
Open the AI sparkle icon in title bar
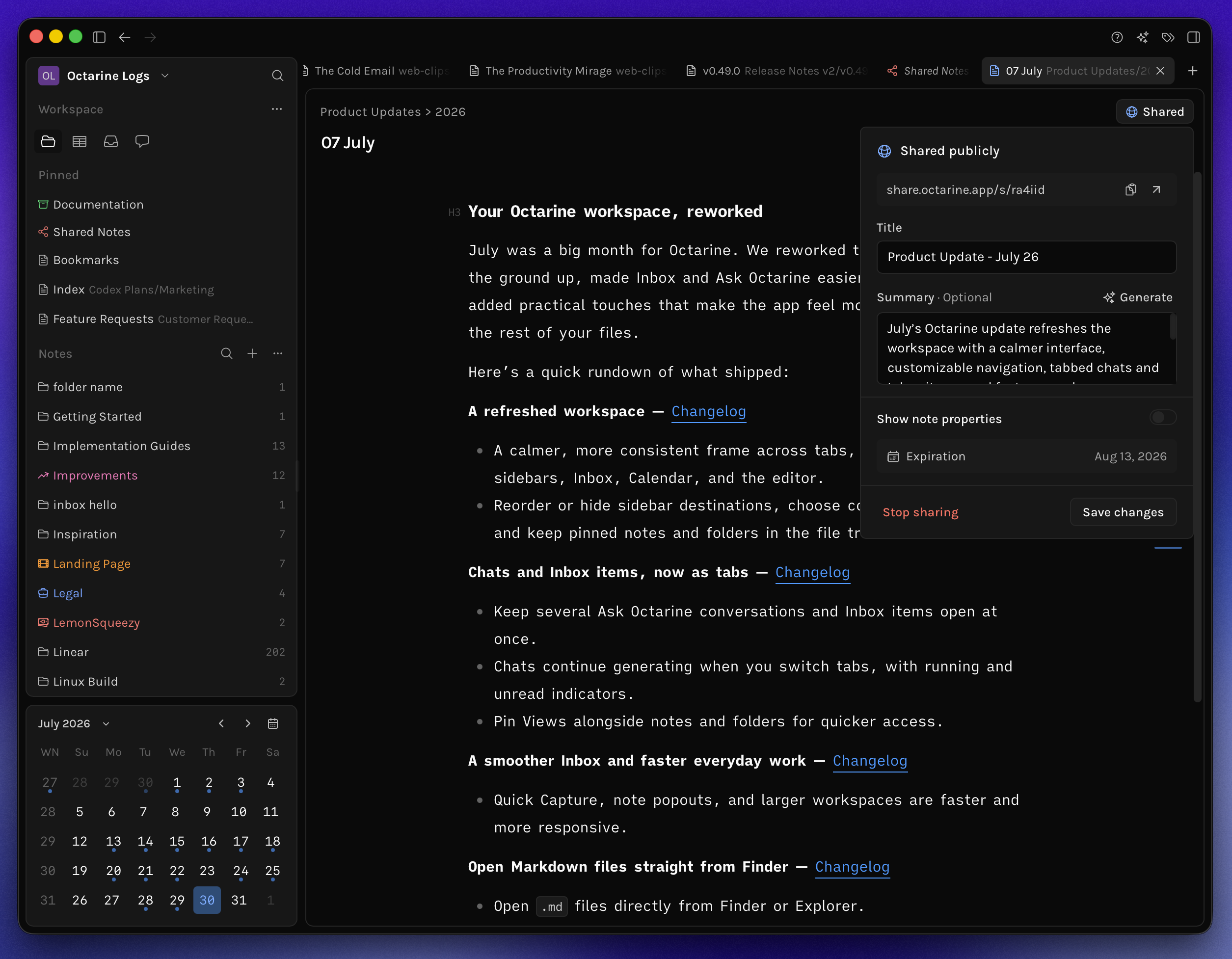coord(1142,37)
